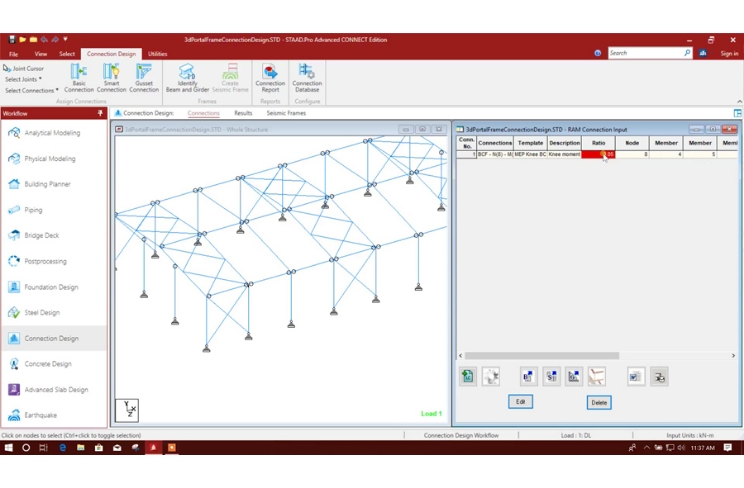Open the Utilities ribbon tab
The height and width of the screenshot is (488, 744).
coord(158,54)
